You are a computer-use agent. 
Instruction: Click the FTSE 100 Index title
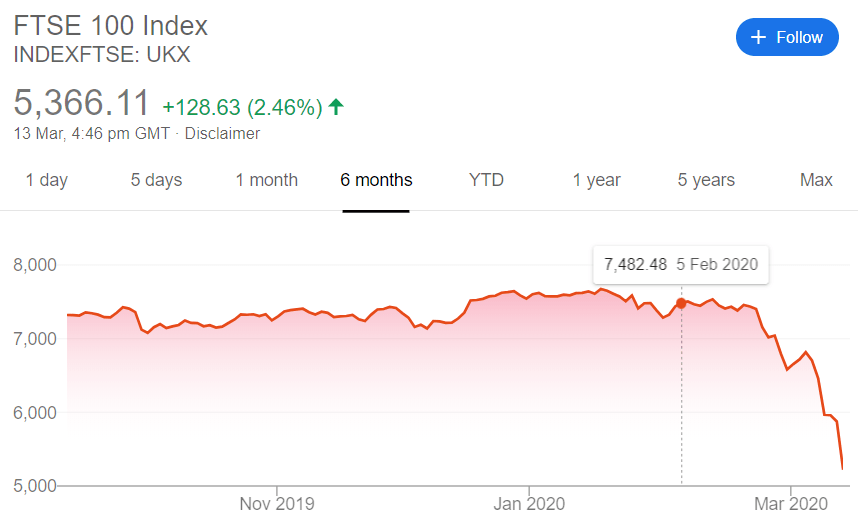[110, 24]
